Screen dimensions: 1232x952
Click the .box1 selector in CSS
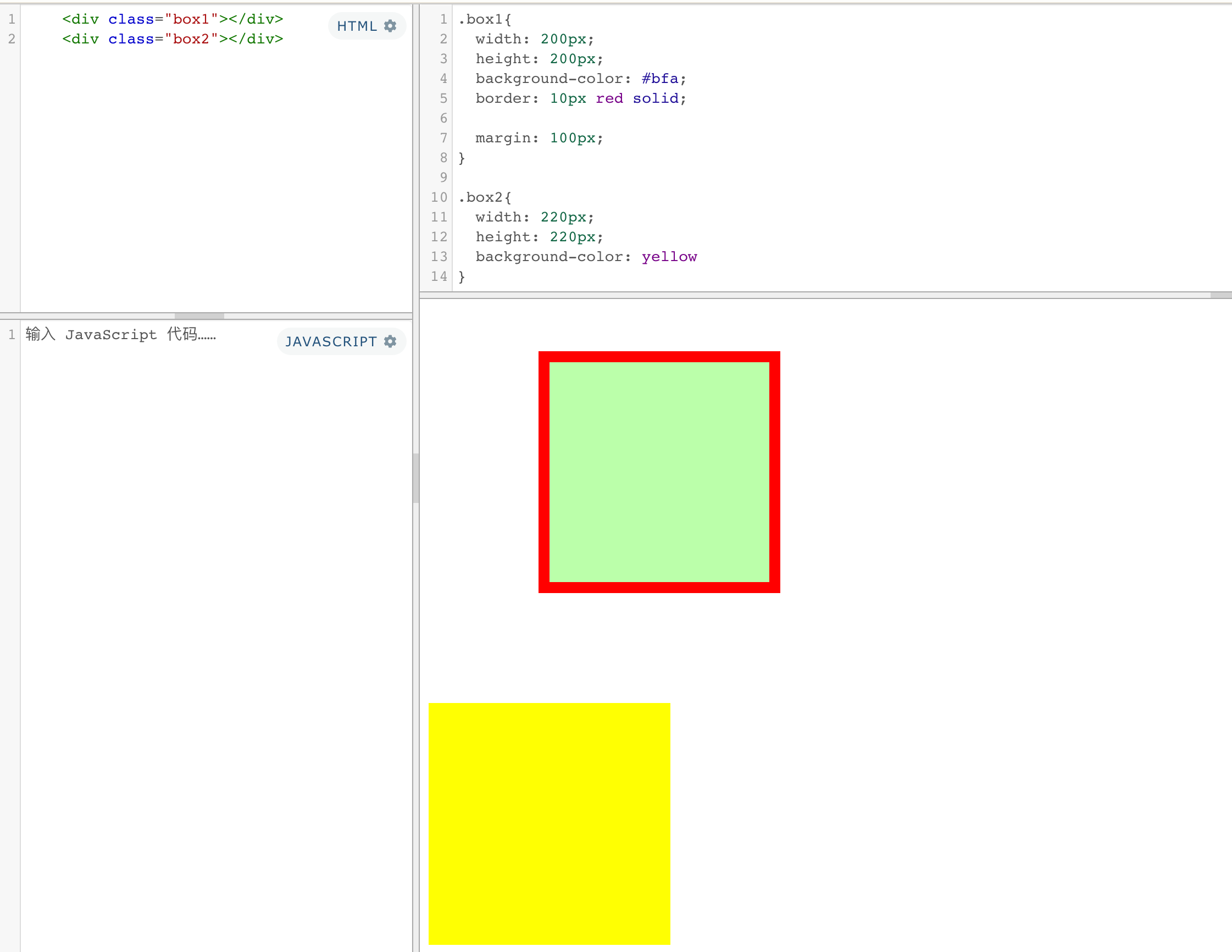[480, 19]
